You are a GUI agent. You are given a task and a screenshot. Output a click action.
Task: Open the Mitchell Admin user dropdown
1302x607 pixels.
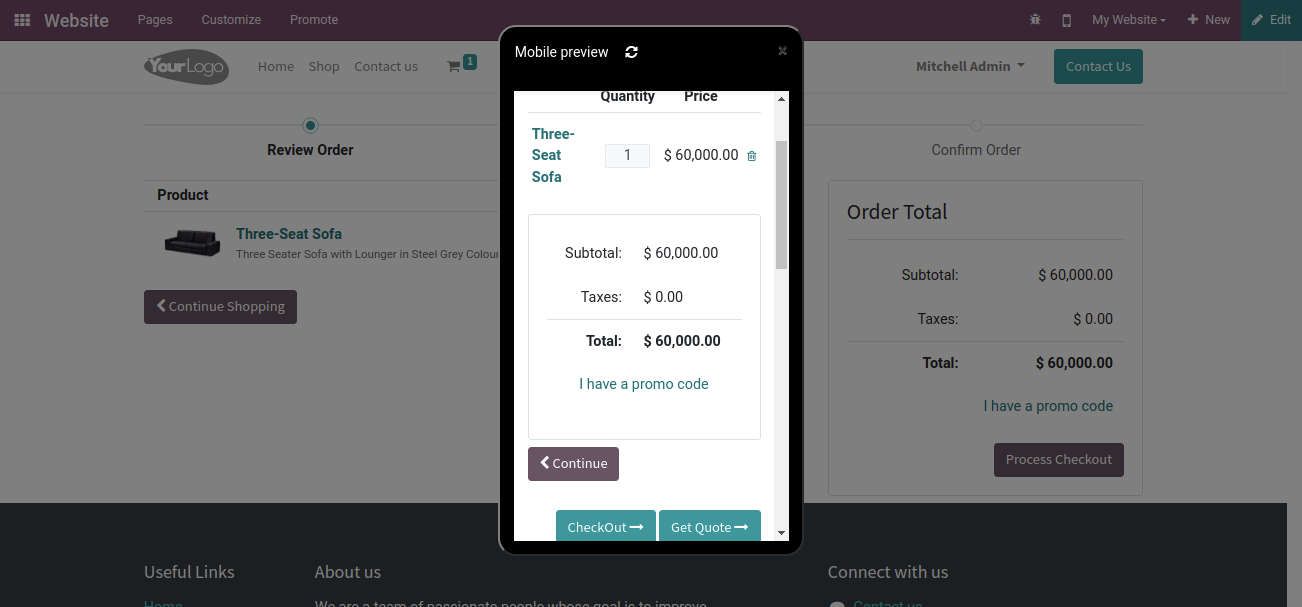[x=970, y=66]
